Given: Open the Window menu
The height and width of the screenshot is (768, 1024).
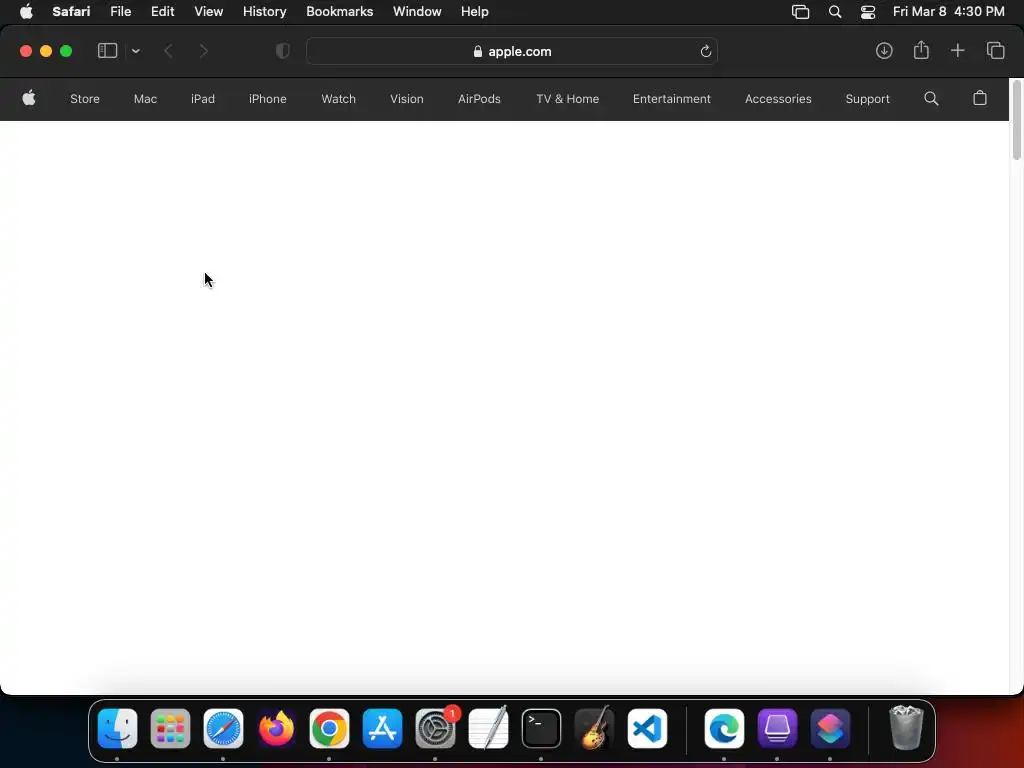Looking at the screenshot, I should (x=417, y=11).
